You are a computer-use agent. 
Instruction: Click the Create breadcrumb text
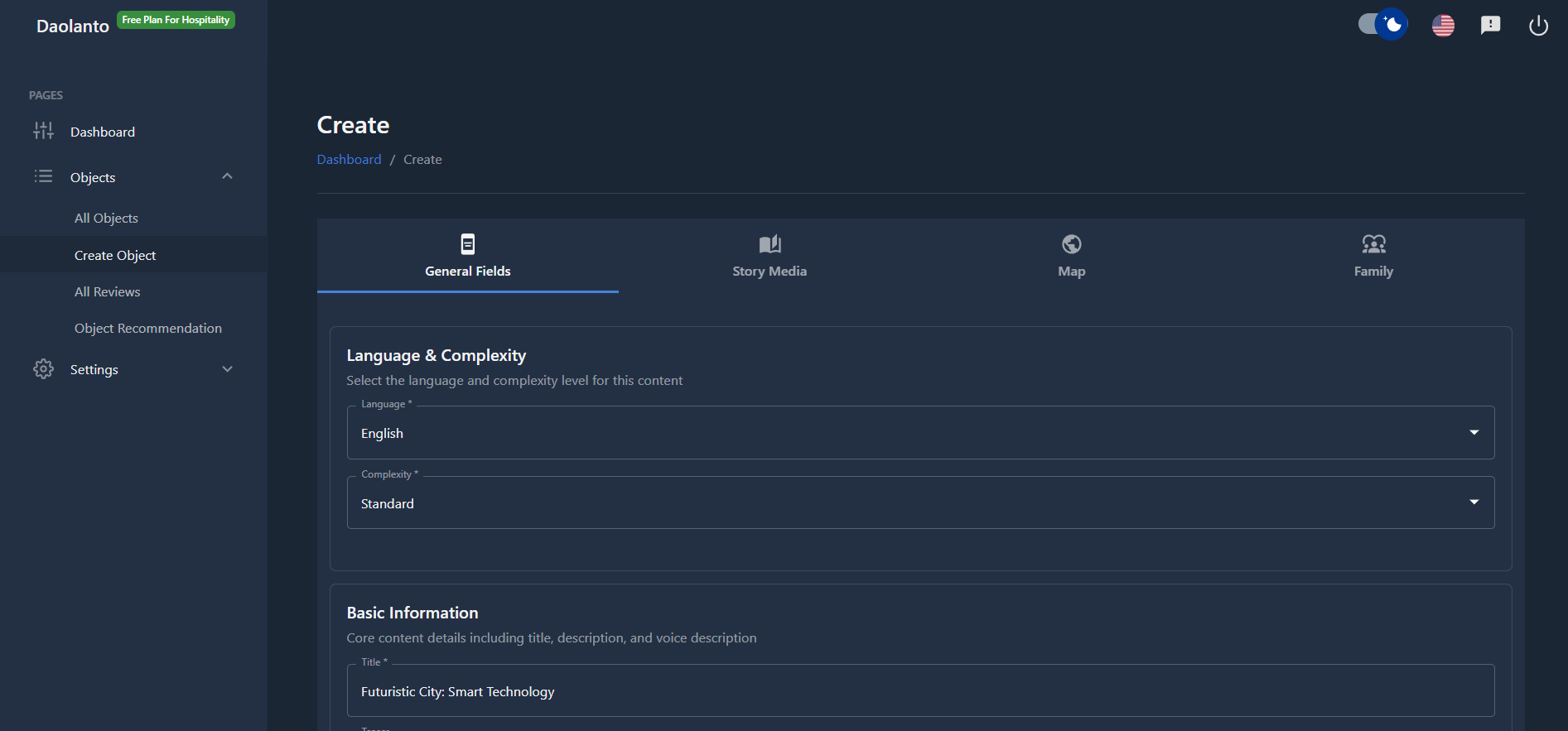(x=422, y=159)
